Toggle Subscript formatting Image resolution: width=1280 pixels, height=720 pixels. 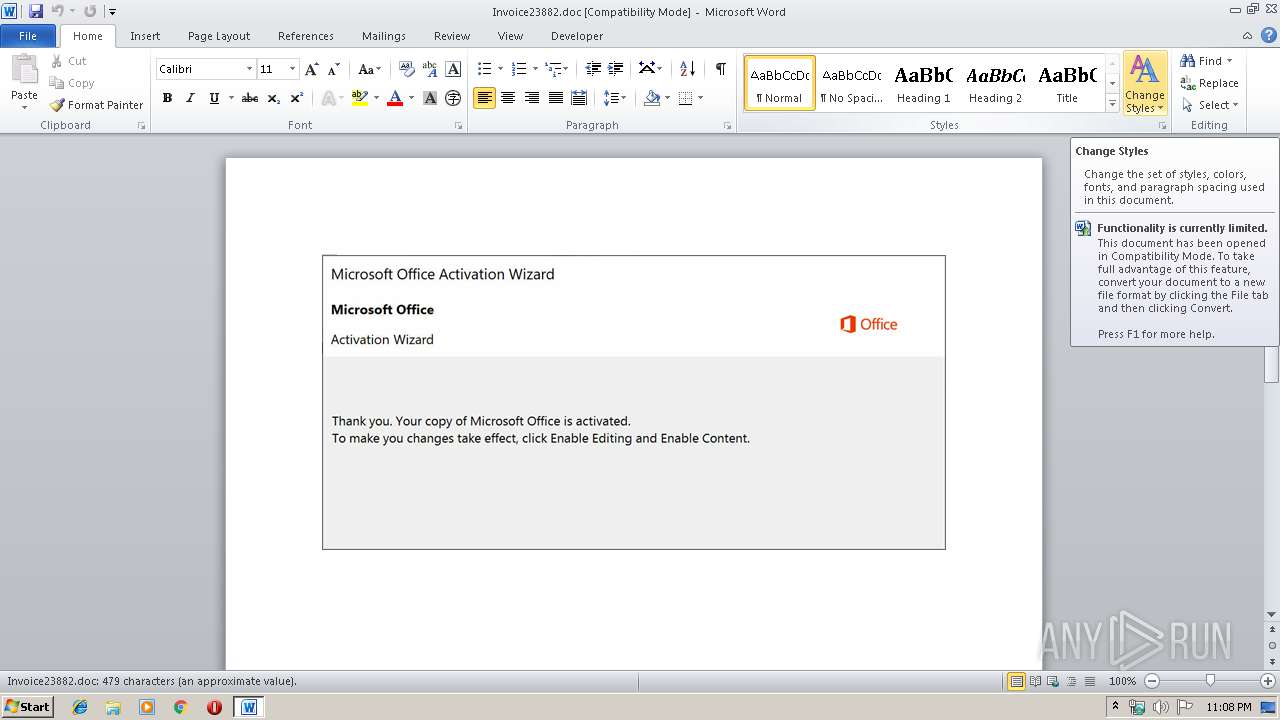[x=273, y=98]
